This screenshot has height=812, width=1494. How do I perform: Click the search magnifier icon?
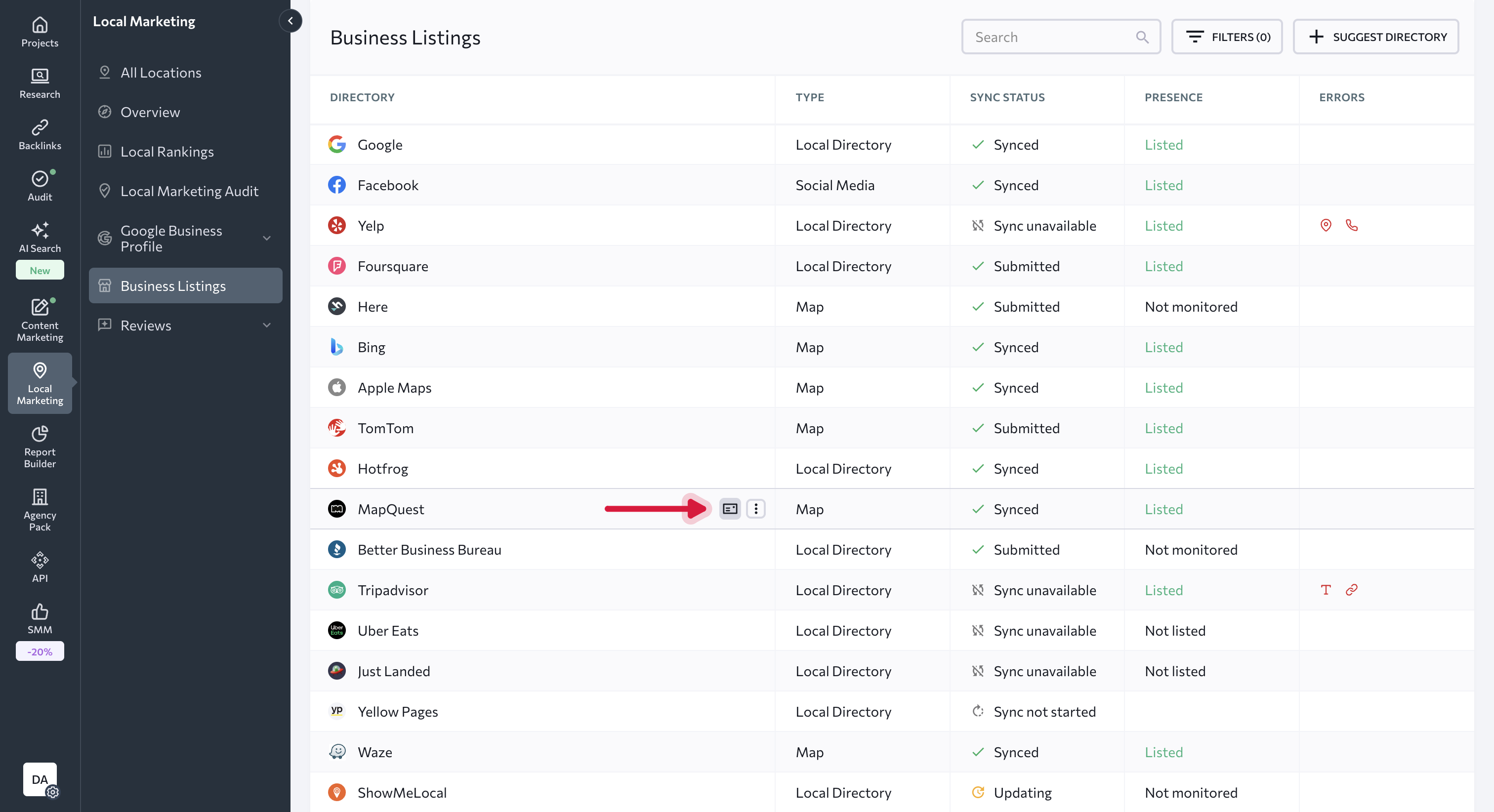click(x=1142, y=37)
